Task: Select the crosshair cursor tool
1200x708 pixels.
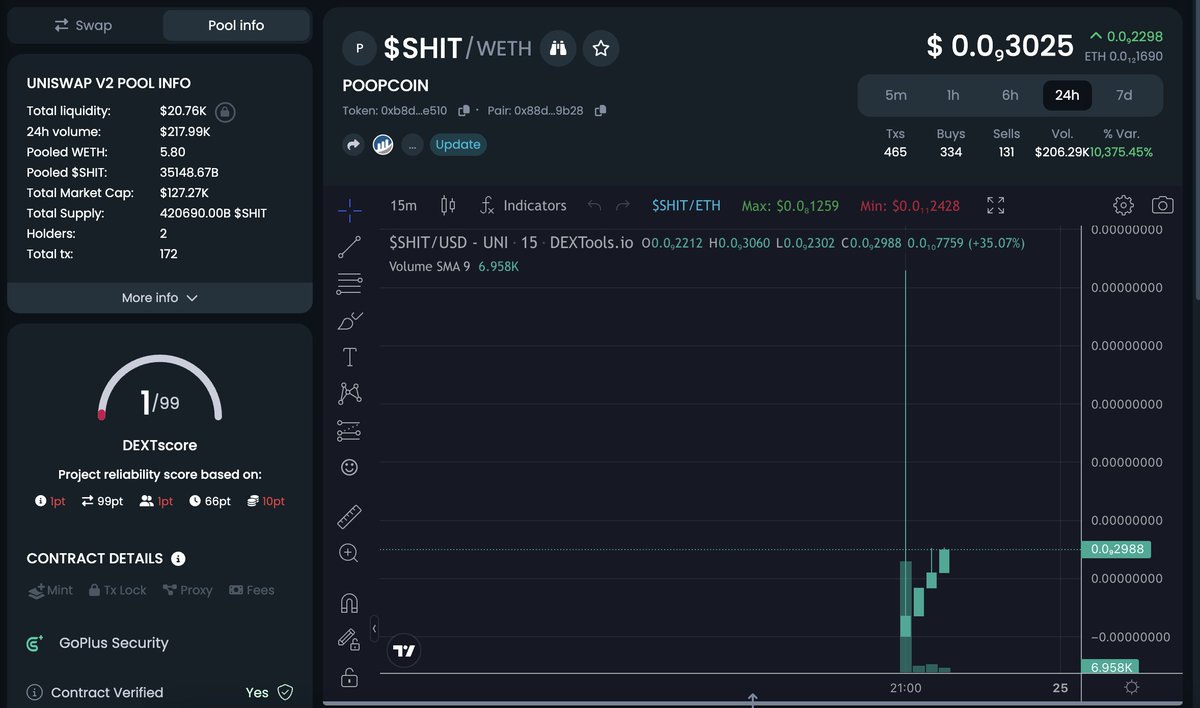Action: (349, 208)
